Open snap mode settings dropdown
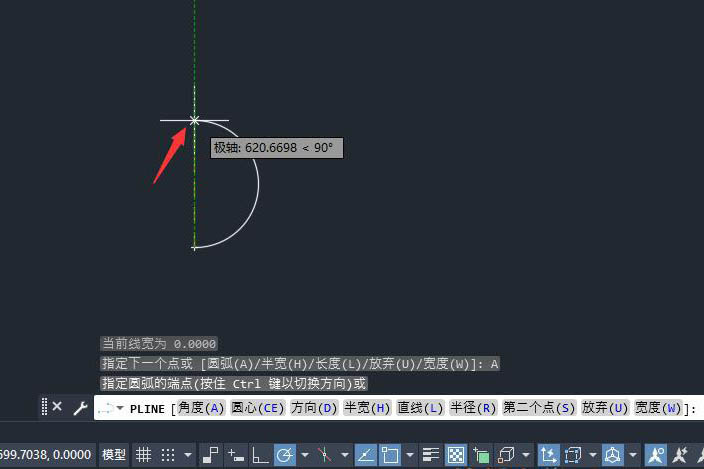 188,455
